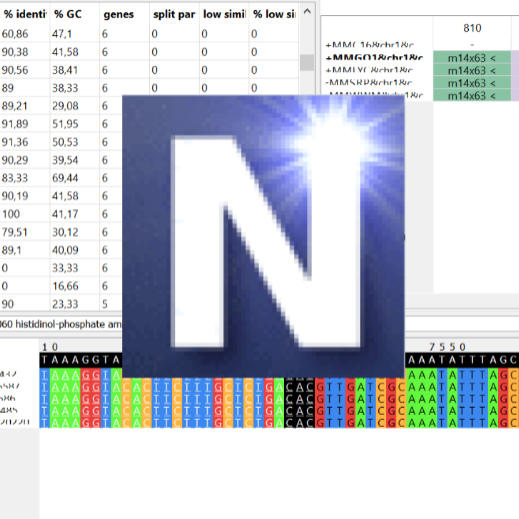Select the row with 90,29 identity

61,160
